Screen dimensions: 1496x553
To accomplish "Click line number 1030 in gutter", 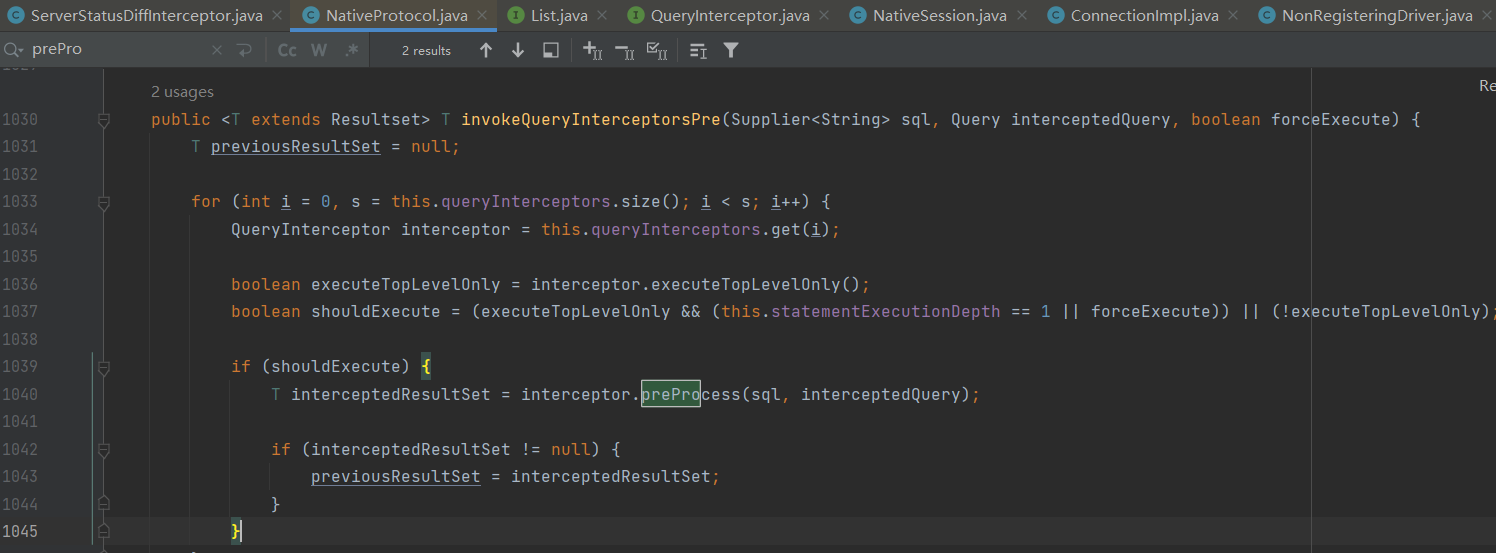I will coord(20,120).
